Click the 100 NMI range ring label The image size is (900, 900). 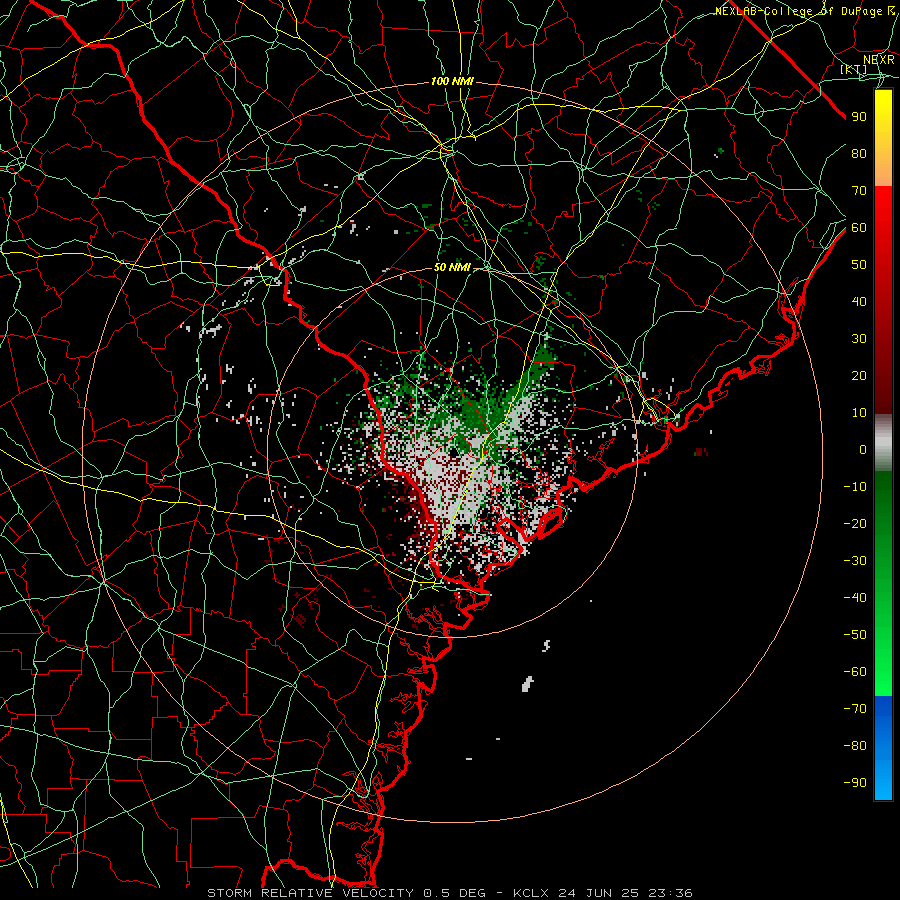click(452, 82)
